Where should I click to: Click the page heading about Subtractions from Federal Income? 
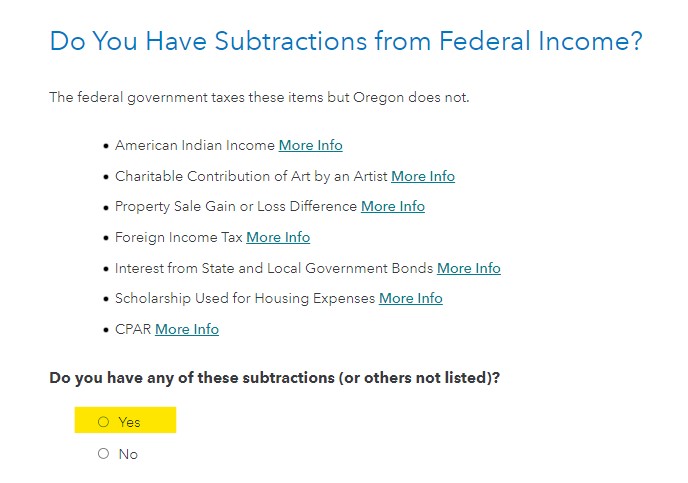(346, 41)
